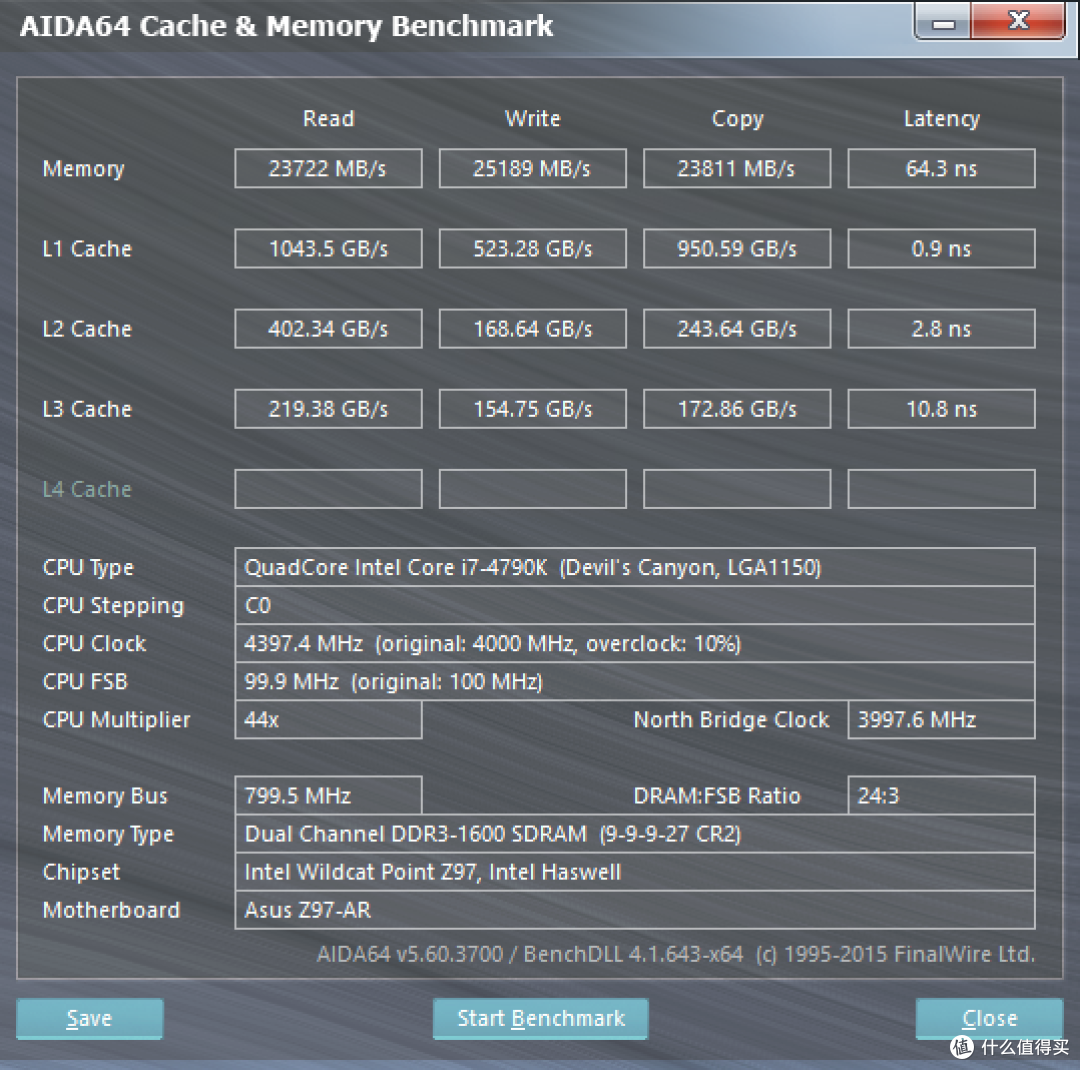Click the L3 Cache Copy value 172.86 GB/s
Image resolution: width=1080 pixels, height=1070 pixels.
click(x=737, y=409)
